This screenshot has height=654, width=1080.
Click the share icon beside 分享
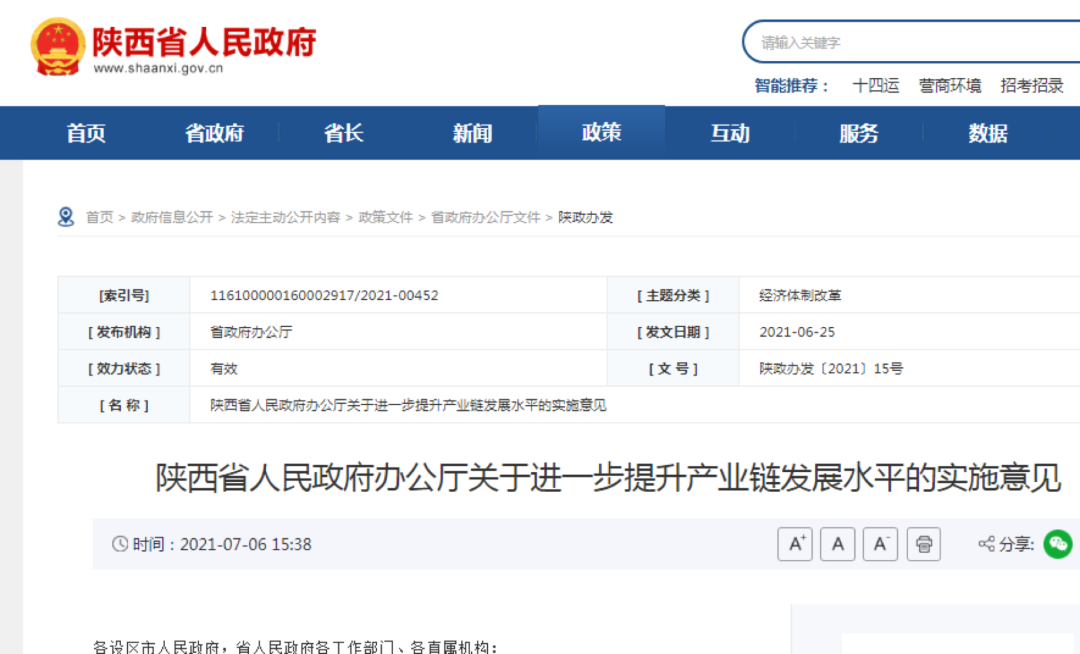coord(986,544)
